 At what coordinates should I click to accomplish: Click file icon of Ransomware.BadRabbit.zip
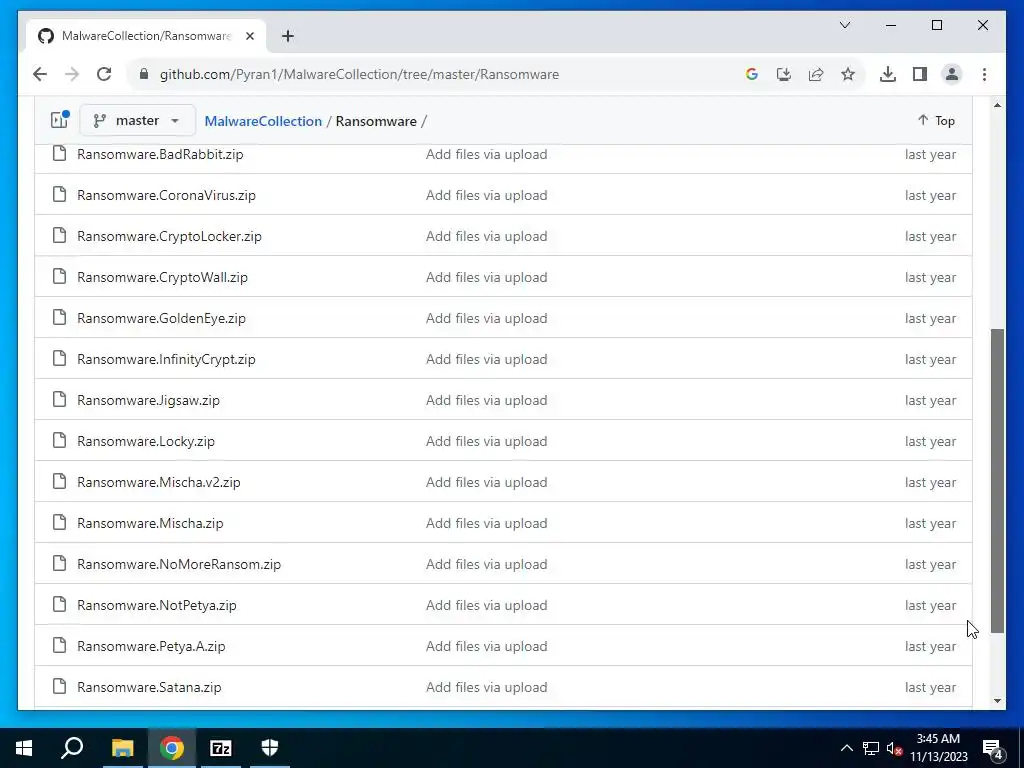(59, 153)
